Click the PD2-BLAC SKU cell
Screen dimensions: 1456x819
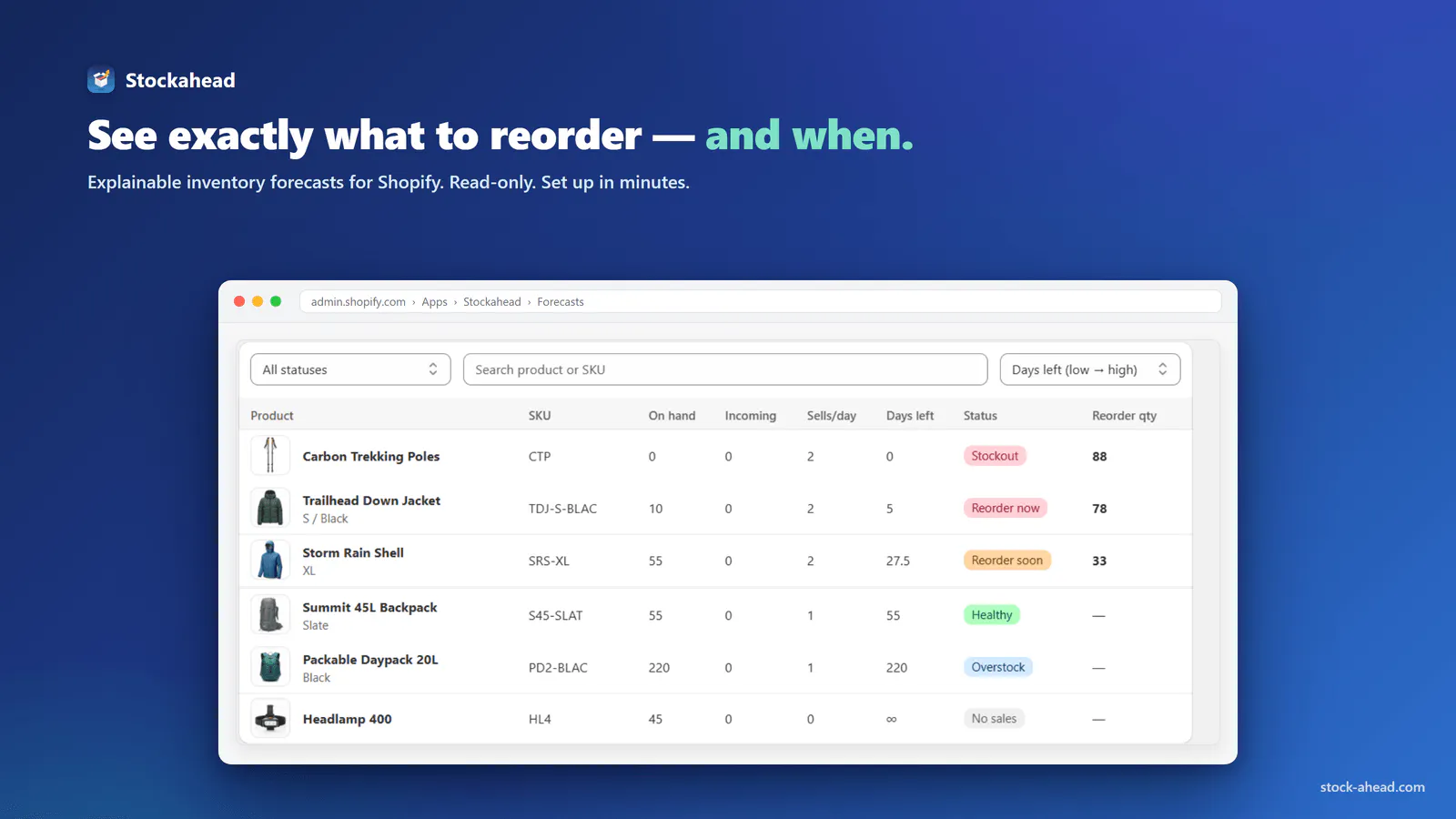coord(558,668)
